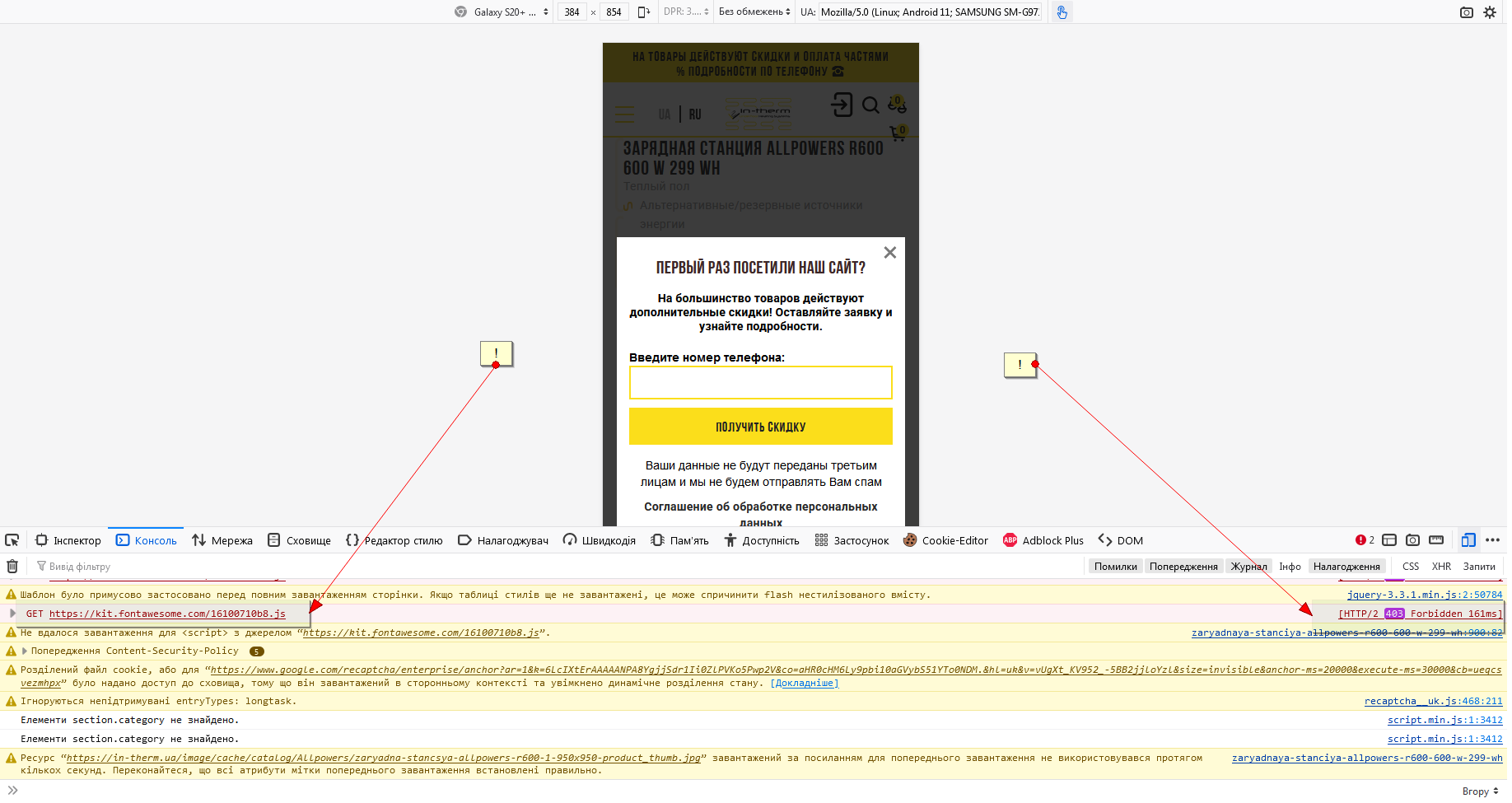Open the product_thumb.jpg resource URL link
Screen dimensions: 1512x803
coord(384,758)
